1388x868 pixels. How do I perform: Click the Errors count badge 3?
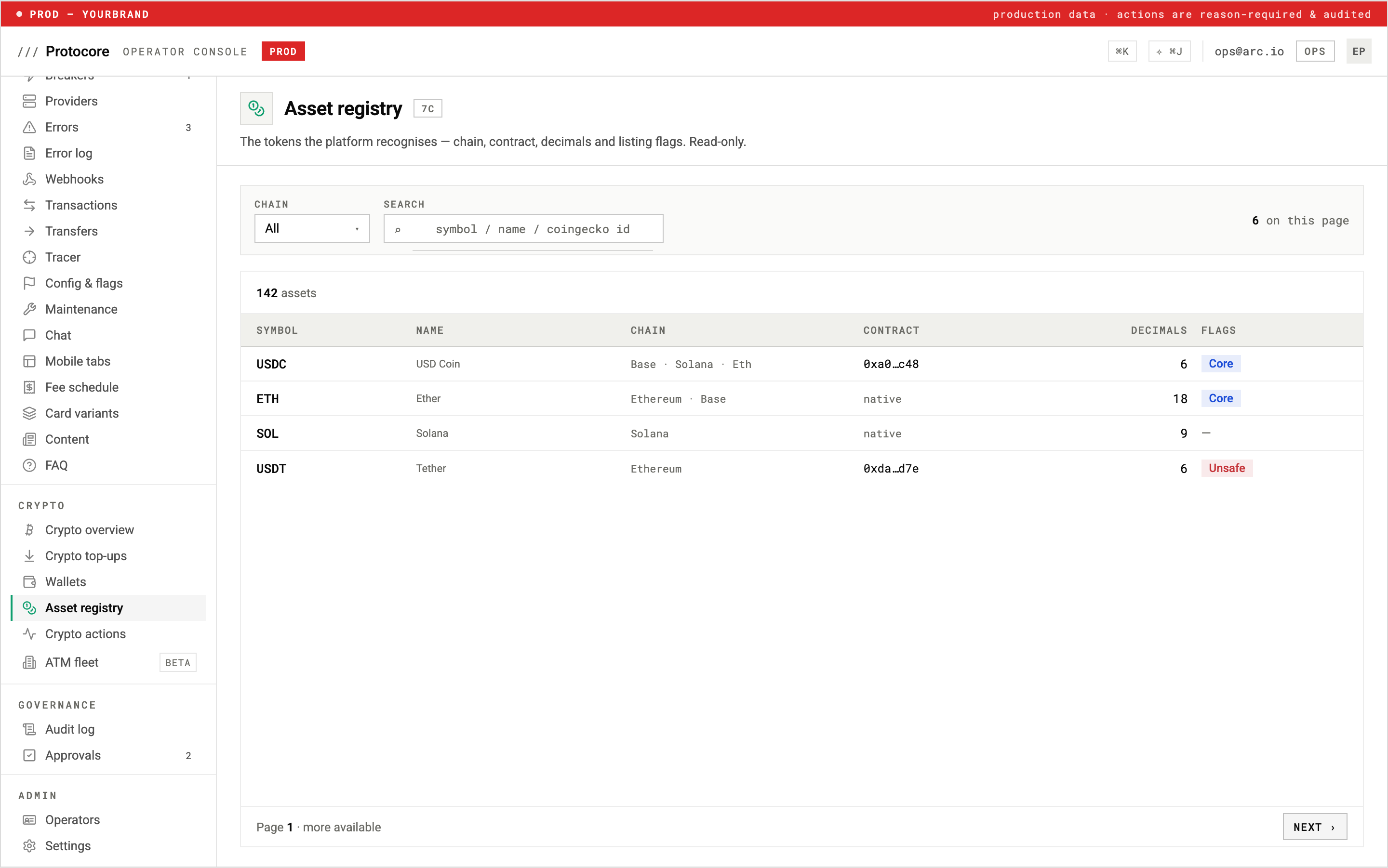coord(188,128)
